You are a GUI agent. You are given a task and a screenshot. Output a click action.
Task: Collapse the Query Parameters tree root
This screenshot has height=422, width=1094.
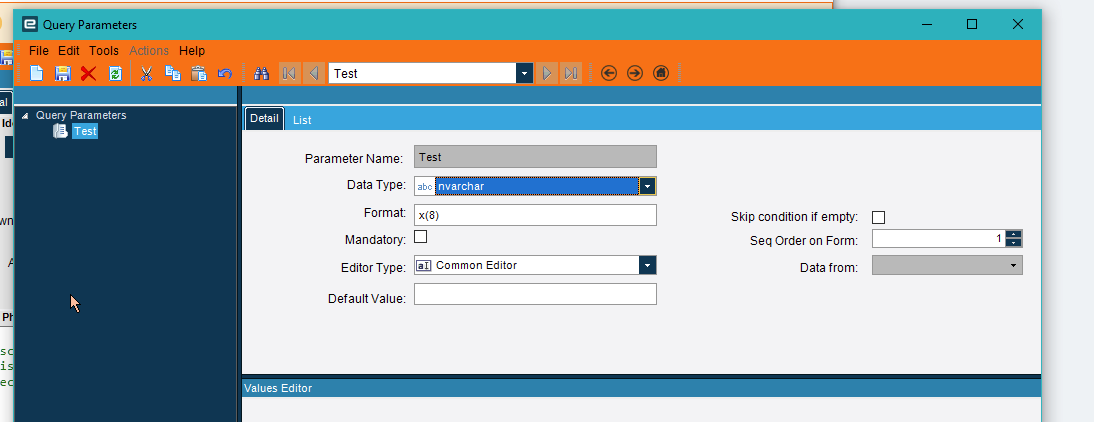click(x=26, y=116)
